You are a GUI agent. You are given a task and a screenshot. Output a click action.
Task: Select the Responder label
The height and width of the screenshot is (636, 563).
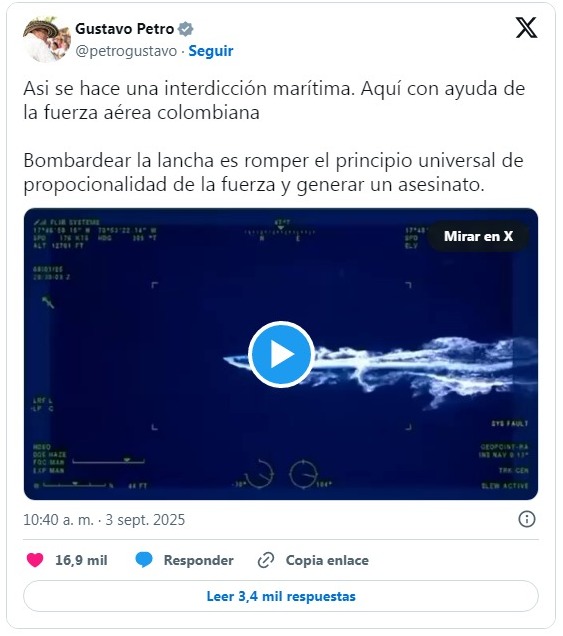pos(198,560)
